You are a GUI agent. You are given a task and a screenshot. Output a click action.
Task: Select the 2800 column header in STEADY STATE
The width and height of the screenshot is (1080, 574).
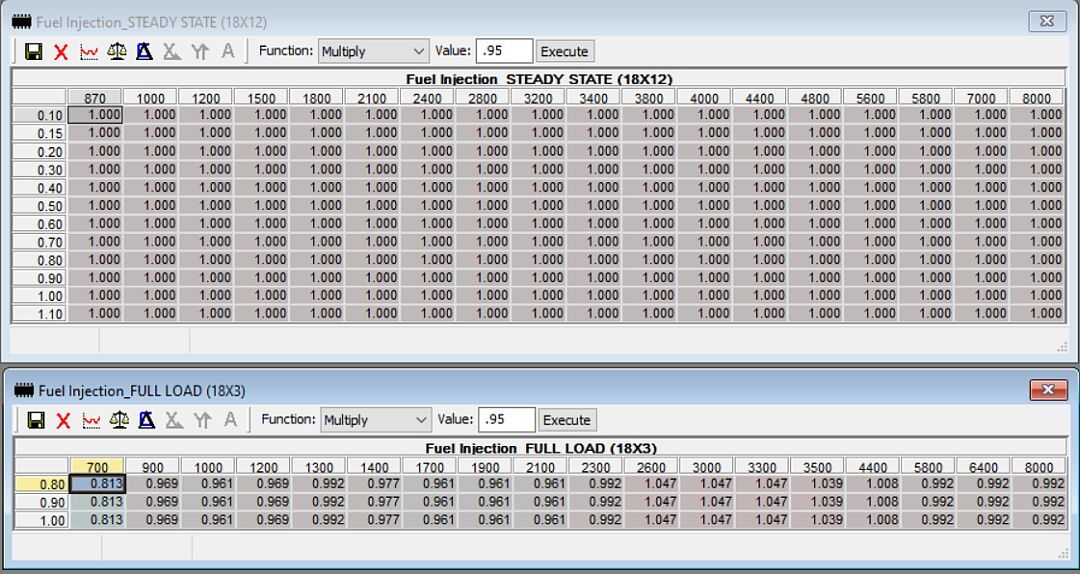point(483,98)
